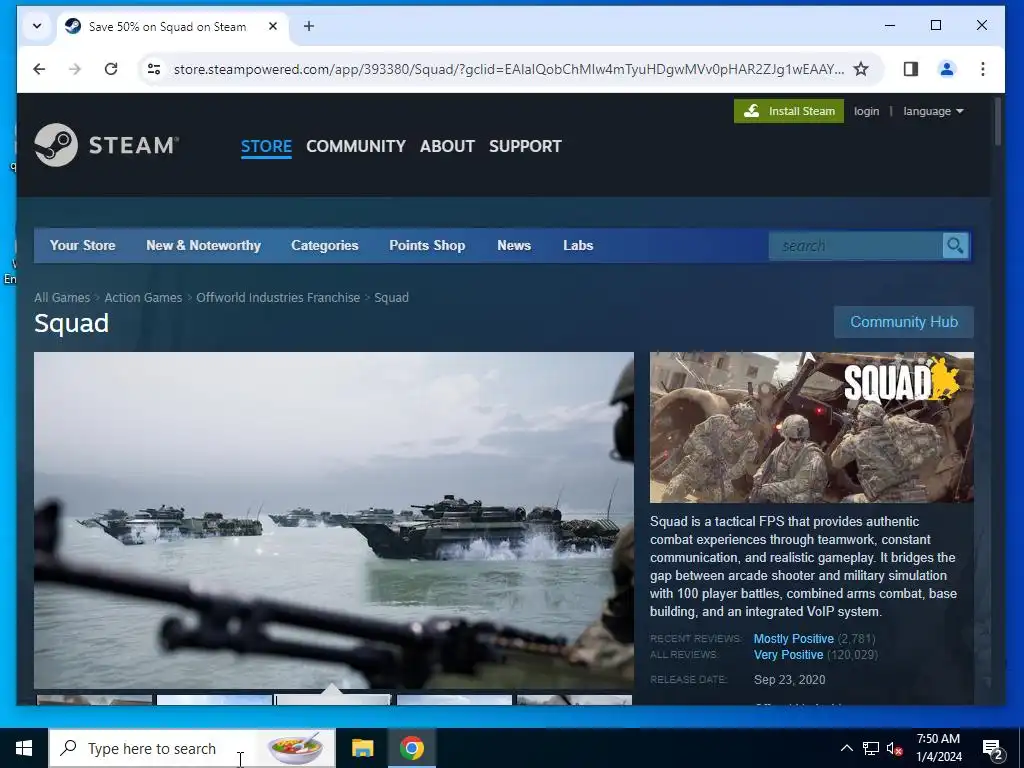Click the Chrome taskbar icon
Screen dimensions: 1024x768
[411, 748]
